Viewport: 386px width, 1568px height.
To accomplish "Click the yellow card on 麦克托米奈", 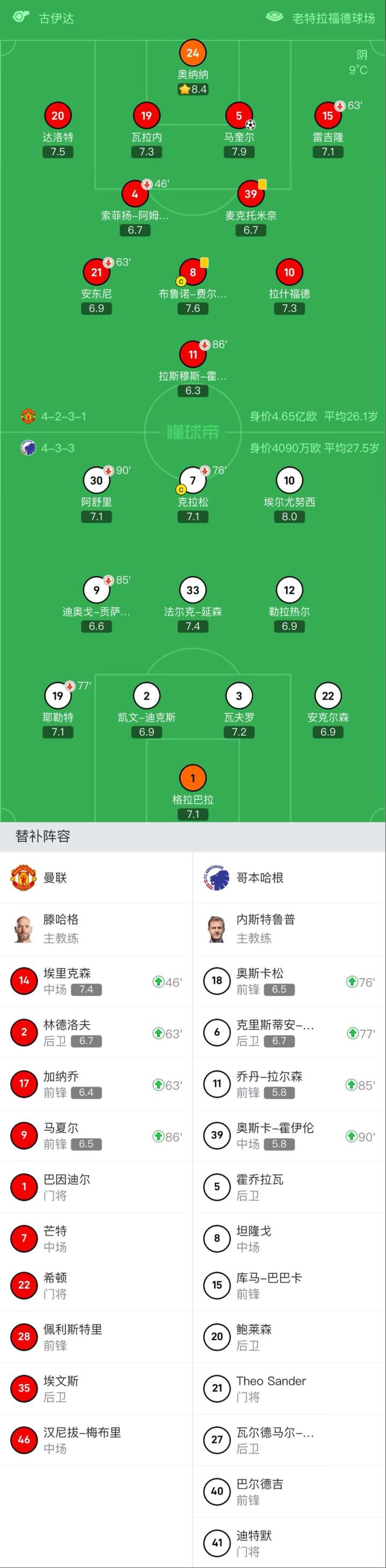I will pyautogui.click(x=263, y=183).
